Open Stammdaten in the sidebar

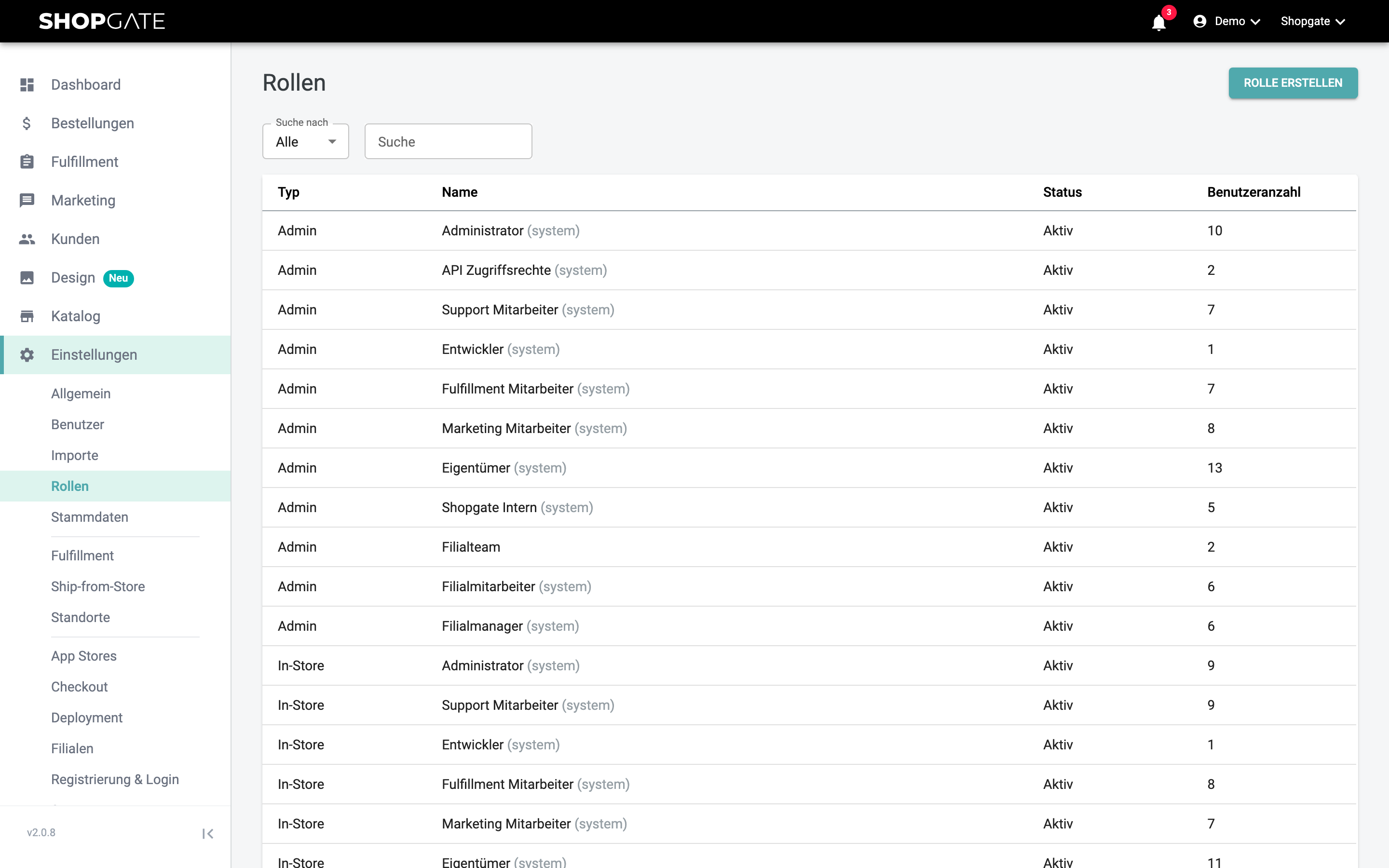click(90, 517)
